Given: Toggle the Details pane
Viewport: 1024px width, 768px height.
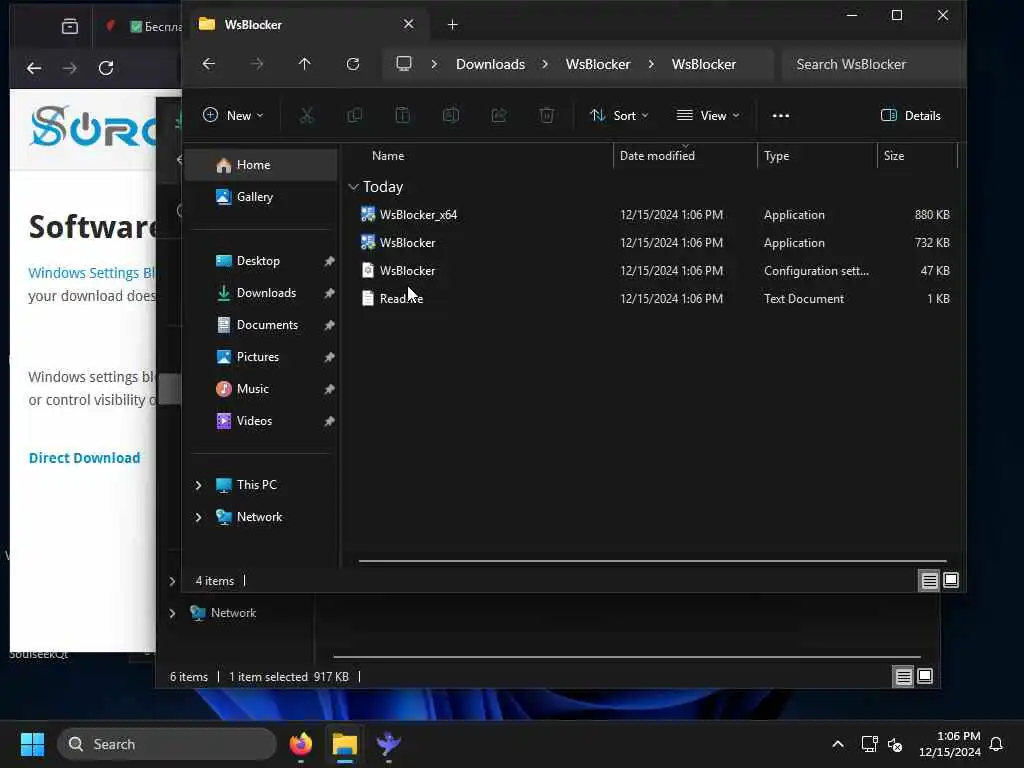Looking at the screenshot, I should pos(910,116).
